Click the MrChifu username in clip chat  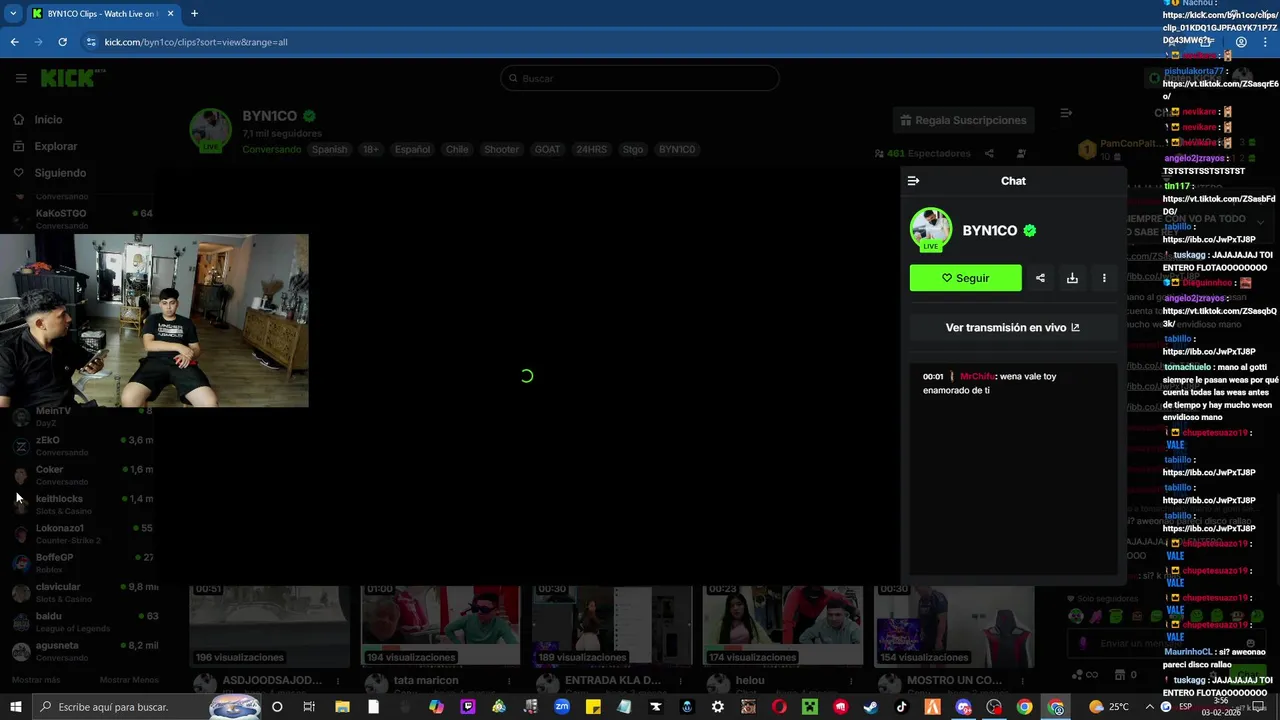point(977,376)
